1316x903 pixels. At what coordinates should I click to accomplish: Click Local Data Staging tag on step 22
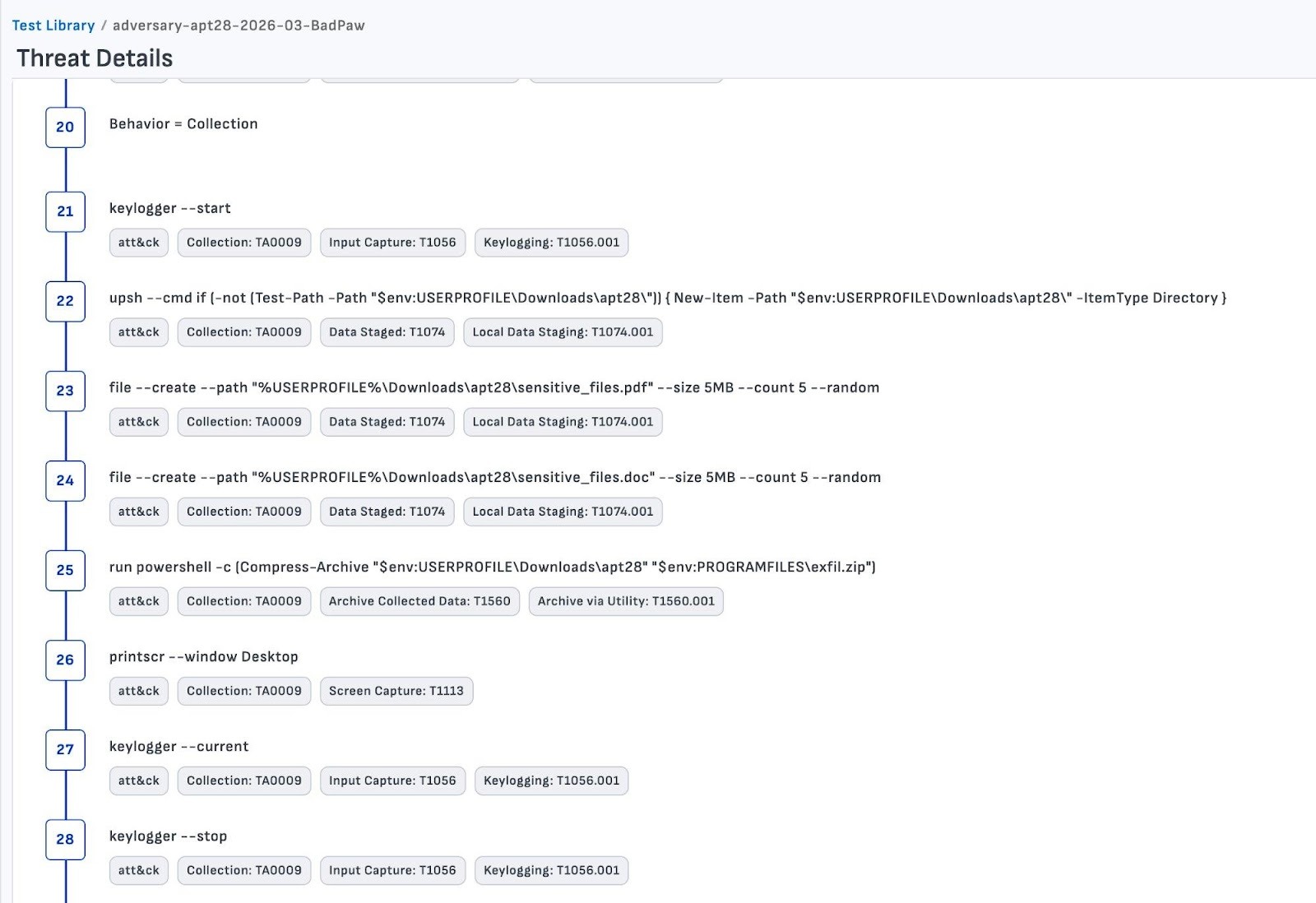tap(563, 332)
